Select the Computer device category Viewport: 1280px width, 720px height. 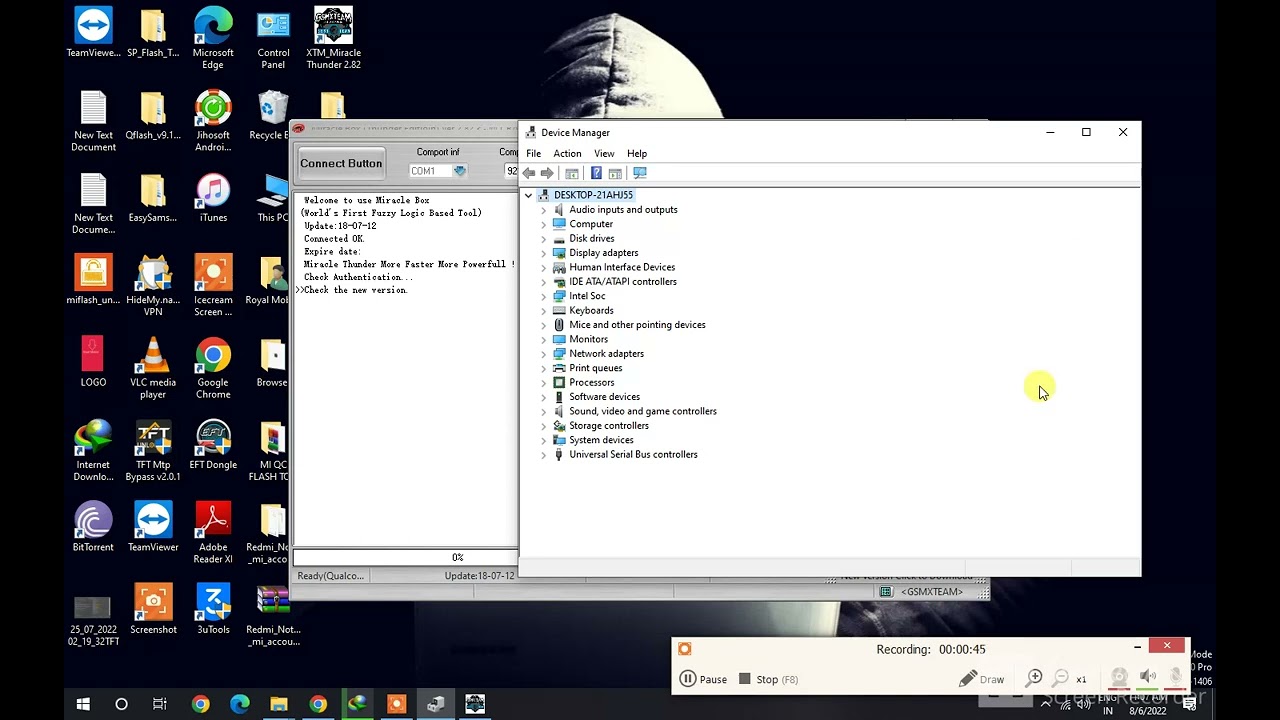[591, 224]
